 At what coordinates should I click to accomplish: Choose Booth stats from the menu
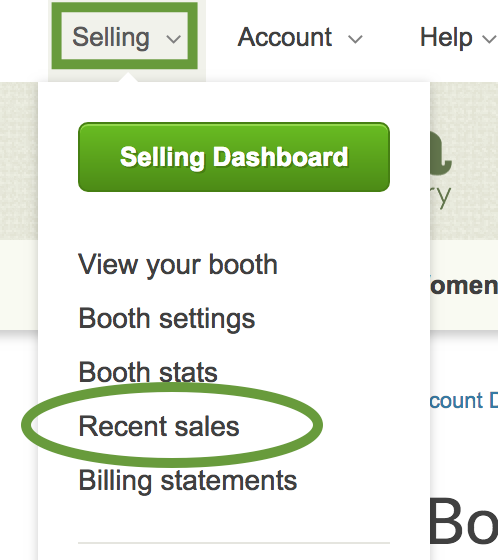click(x=148, y=372)
